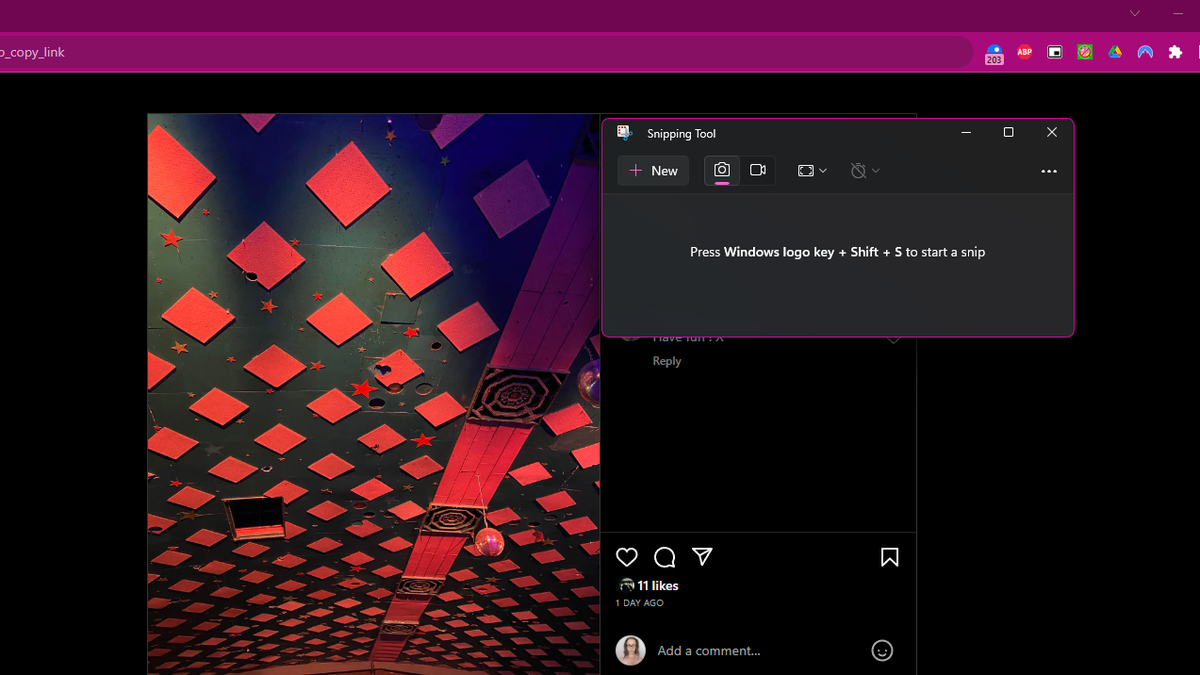
Task: Open the See more menu in Snipping Tool
Action: click(1048, 170)
